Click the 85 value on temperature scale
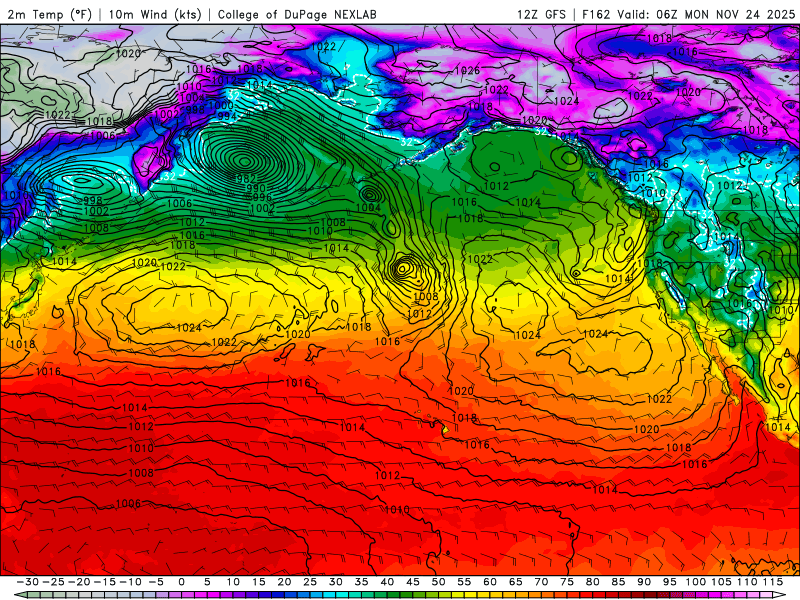Screen dimensions: 800x600 [x=618, y=582]
